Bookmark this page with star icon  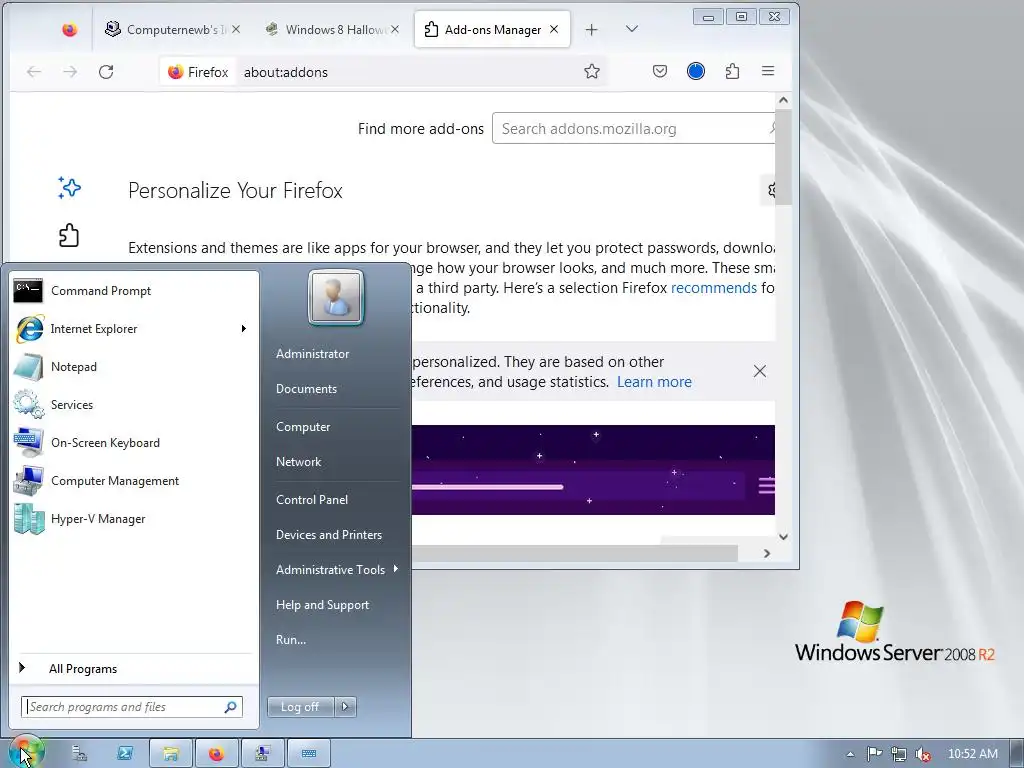[592, 71]
